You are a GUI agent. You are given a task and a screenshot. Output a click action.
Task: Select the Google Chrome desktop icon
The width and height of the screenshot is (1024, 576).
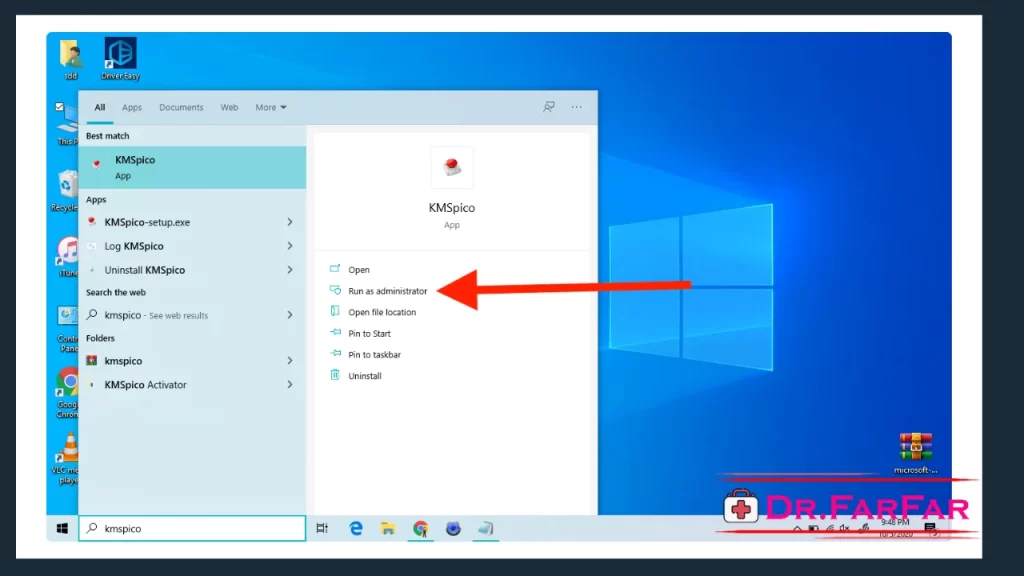(x=68, y=392)
